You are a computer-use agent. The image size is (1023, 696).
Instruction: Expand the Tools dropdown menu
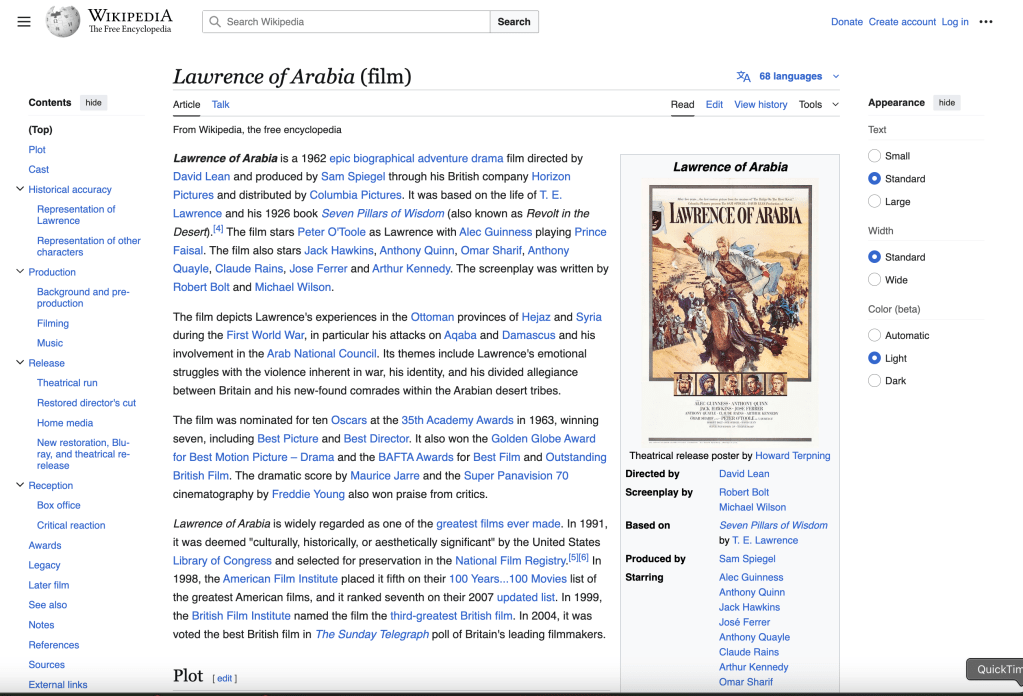click(818, 104)
